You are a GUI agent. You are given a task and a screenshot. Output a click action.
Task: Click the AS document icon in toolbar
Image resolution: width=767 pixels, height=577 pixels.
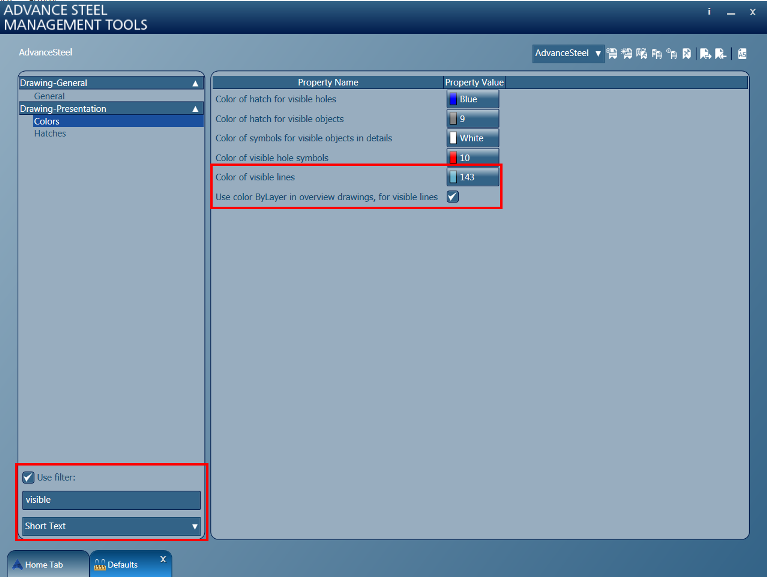(x=742, y=53)
